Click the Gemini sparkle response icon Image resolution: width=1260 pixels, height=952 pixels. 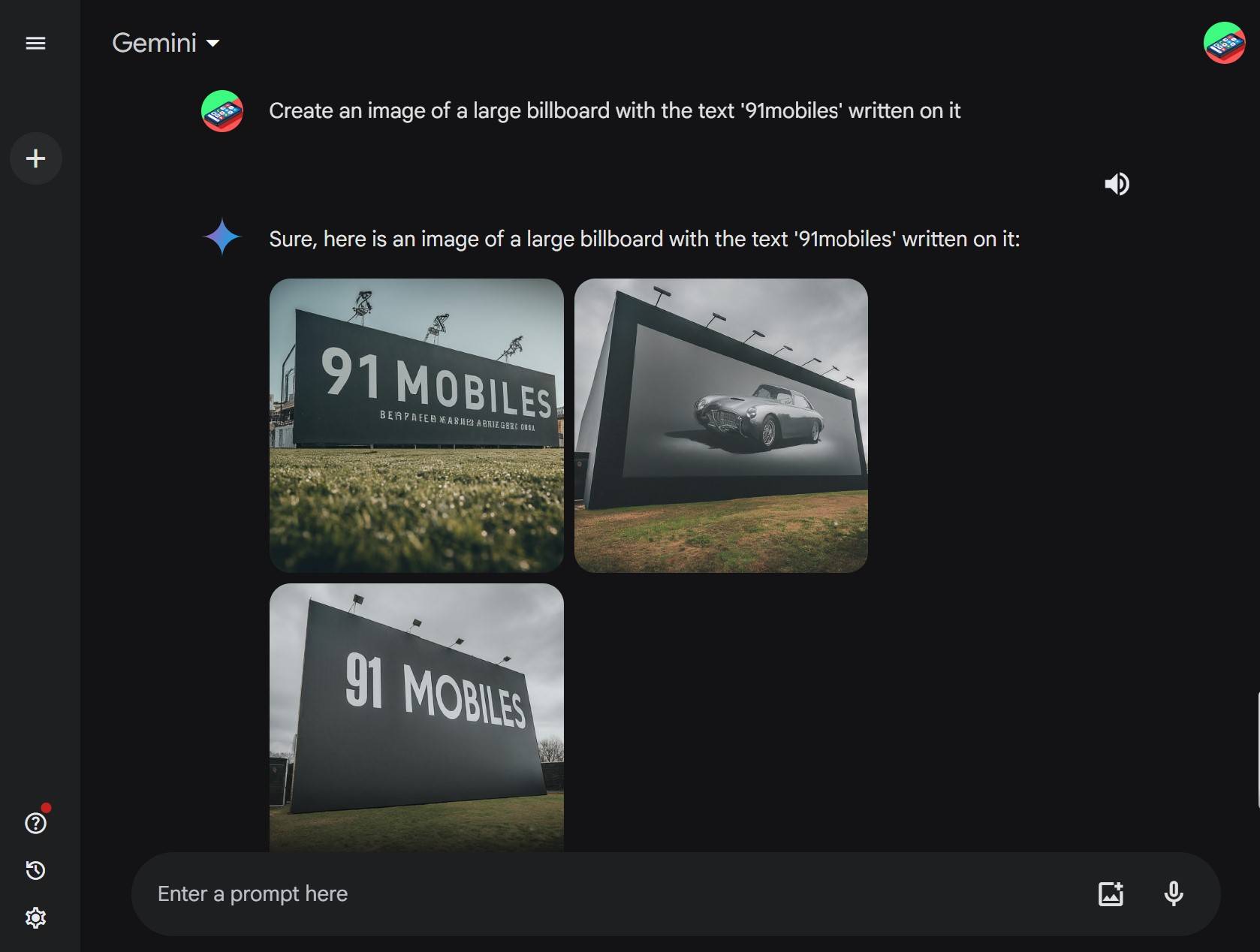[x=222, y=237]
